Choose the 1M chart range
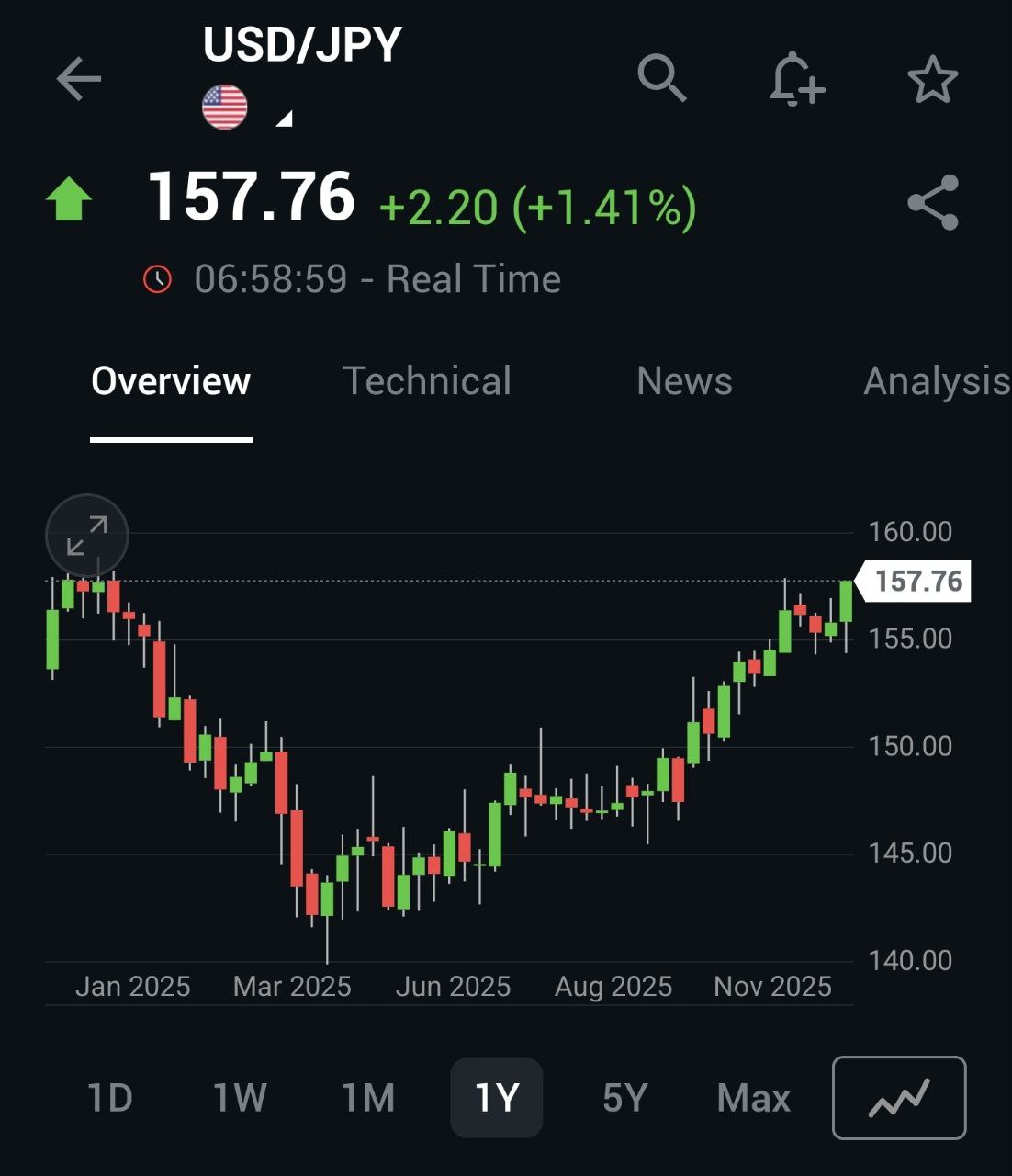1012x1176 pixels. [x=368, y=1098]
